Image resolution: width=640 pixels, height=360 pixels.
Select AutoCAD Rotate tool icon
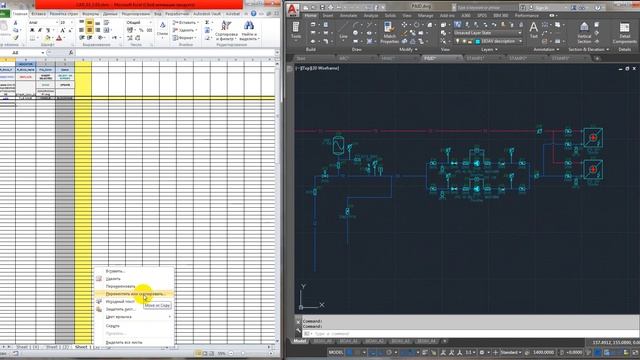point(416,25)
